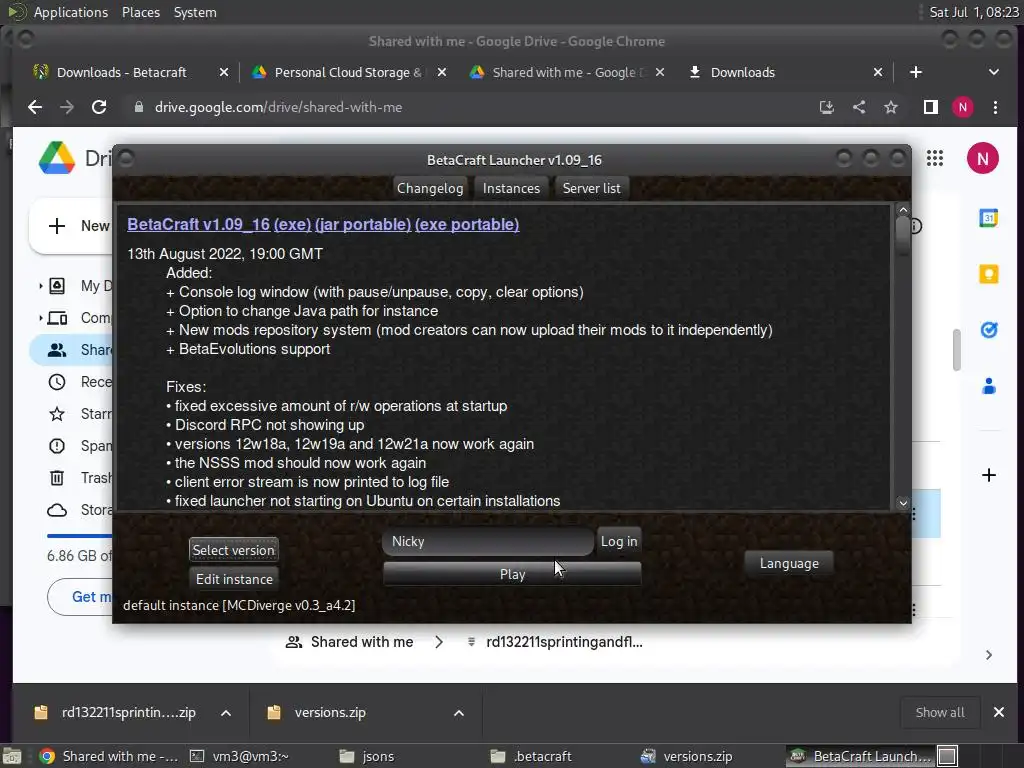
Task: Open the Places menu
Action: click(x=140, y=12)
